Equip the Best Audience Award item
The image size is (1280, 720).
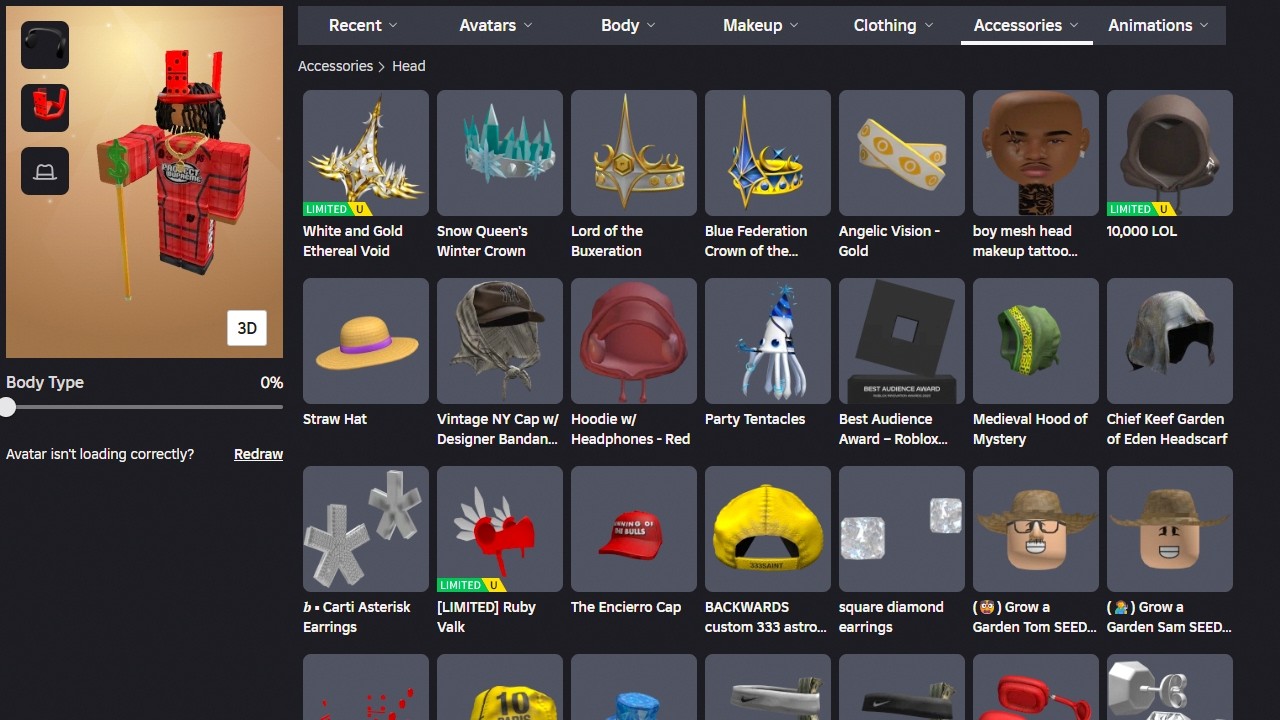coord(902,341)
